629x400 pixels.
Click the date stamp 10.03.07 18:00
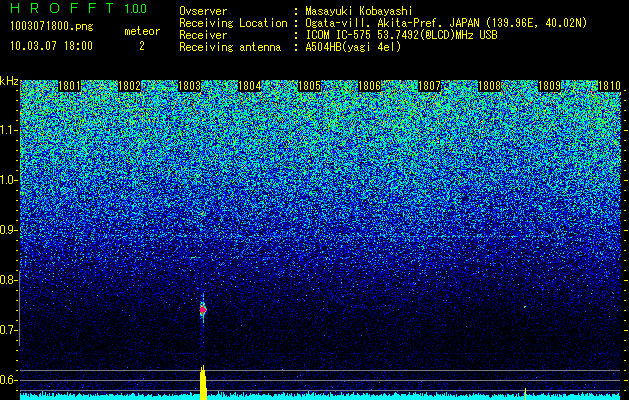click(x=51, y=46)
